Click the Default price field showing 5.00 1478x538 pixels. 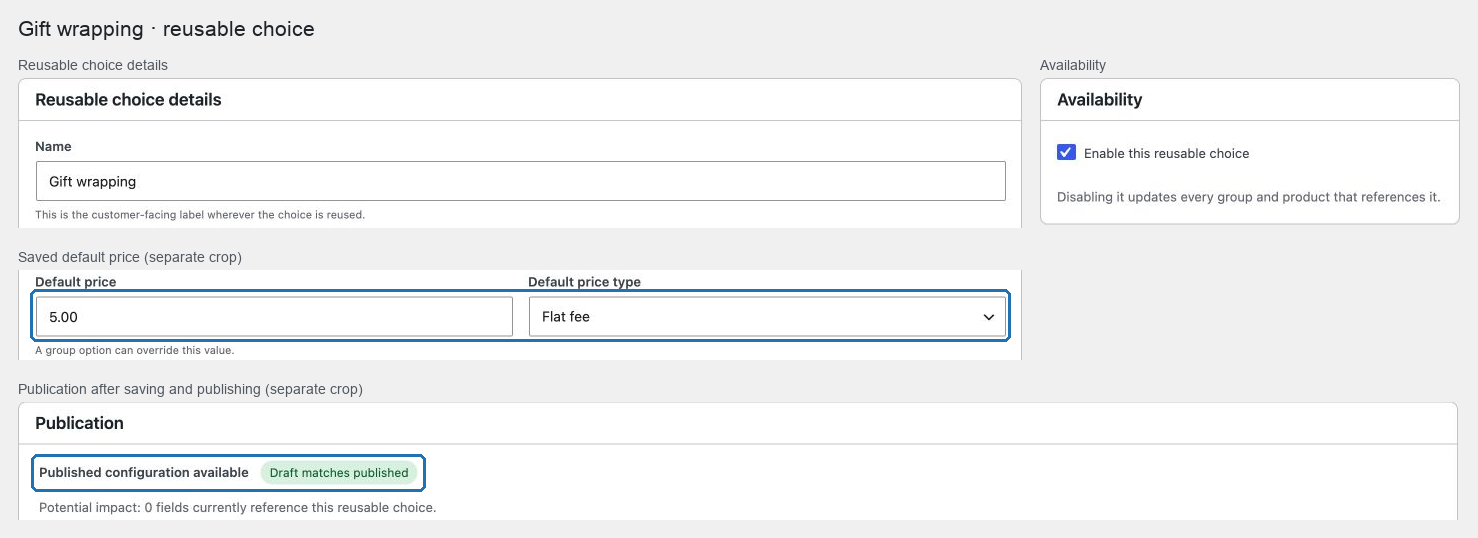click(x=274, y=317)
